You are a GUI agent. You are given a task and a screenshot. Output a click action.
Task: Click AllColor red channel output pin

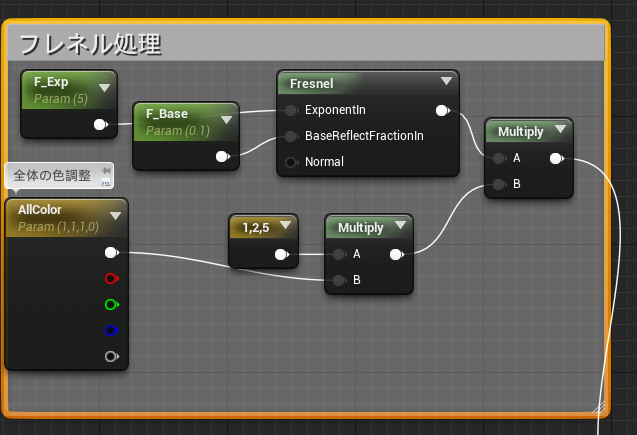click(111, 279)
